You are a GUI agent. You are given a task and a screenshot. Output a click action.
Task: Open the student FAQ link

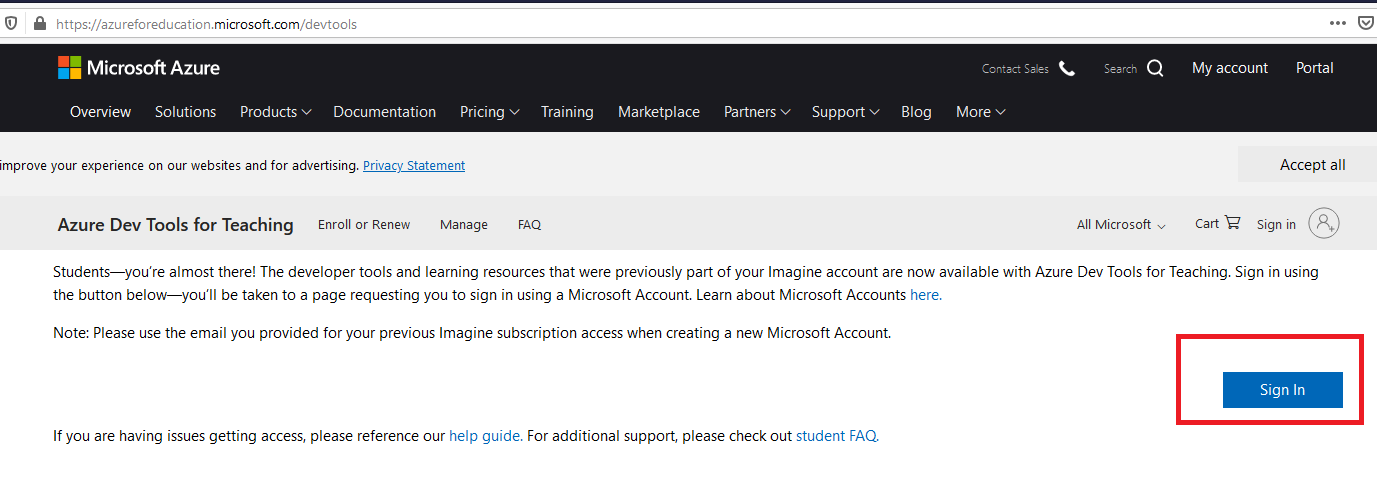(x=837, y=436)
